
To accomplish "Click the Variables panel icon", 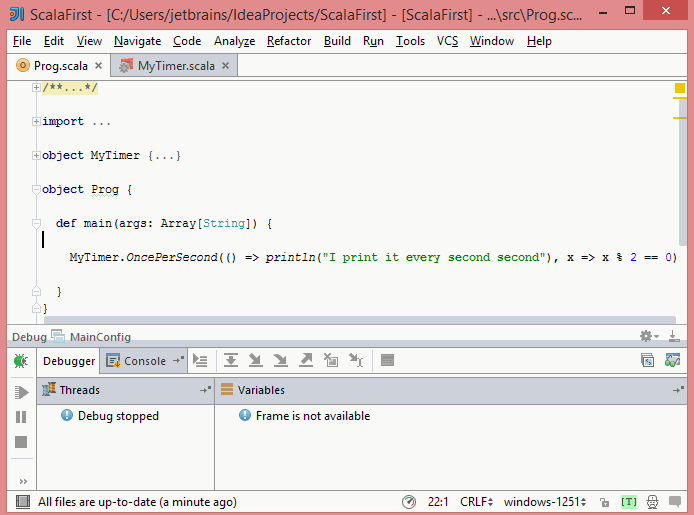I will tap(227, 389).
